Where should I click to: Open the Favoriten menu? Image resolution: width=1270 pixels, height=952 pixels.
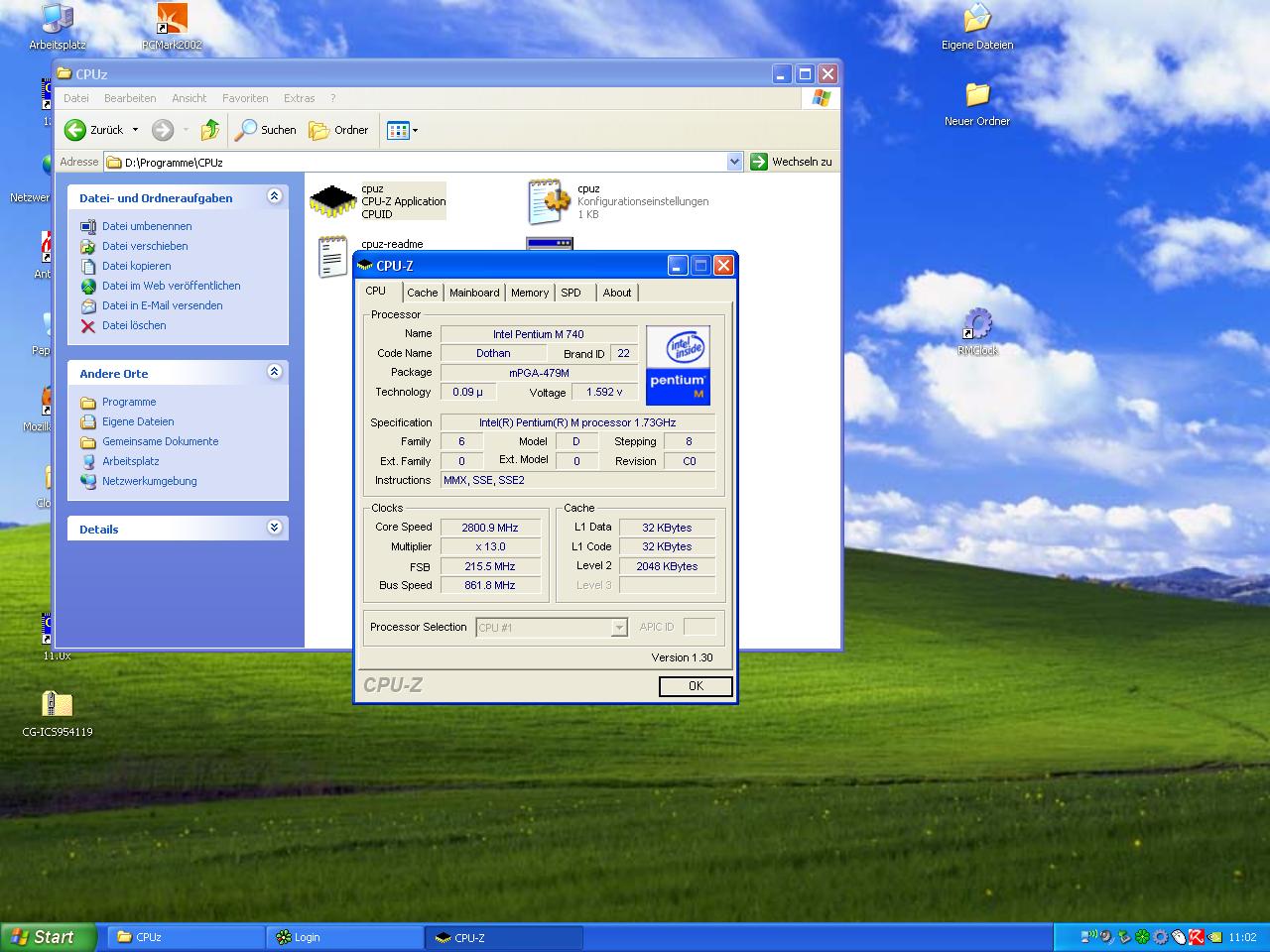[245, 98]
